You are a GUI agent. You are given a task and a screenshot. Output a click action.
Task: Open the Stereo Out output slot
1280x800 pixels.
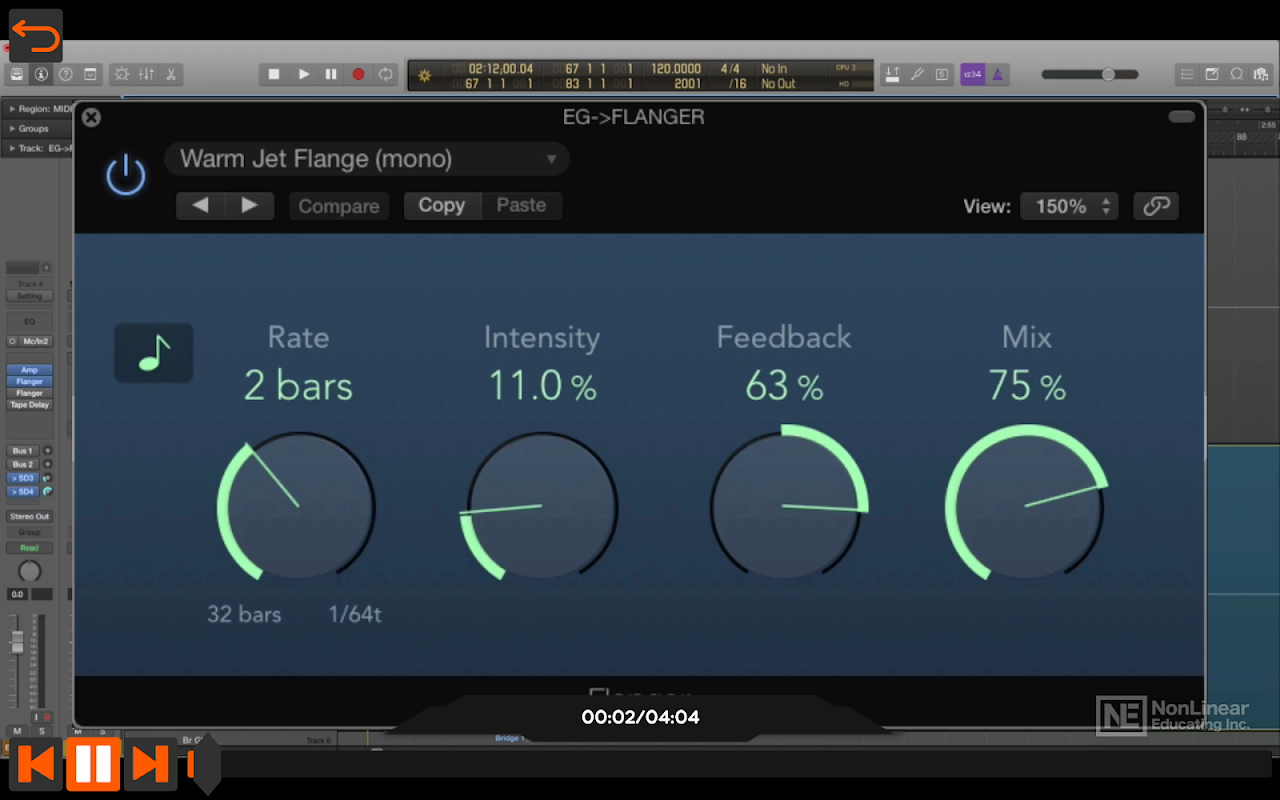click(x=29, y=516)
